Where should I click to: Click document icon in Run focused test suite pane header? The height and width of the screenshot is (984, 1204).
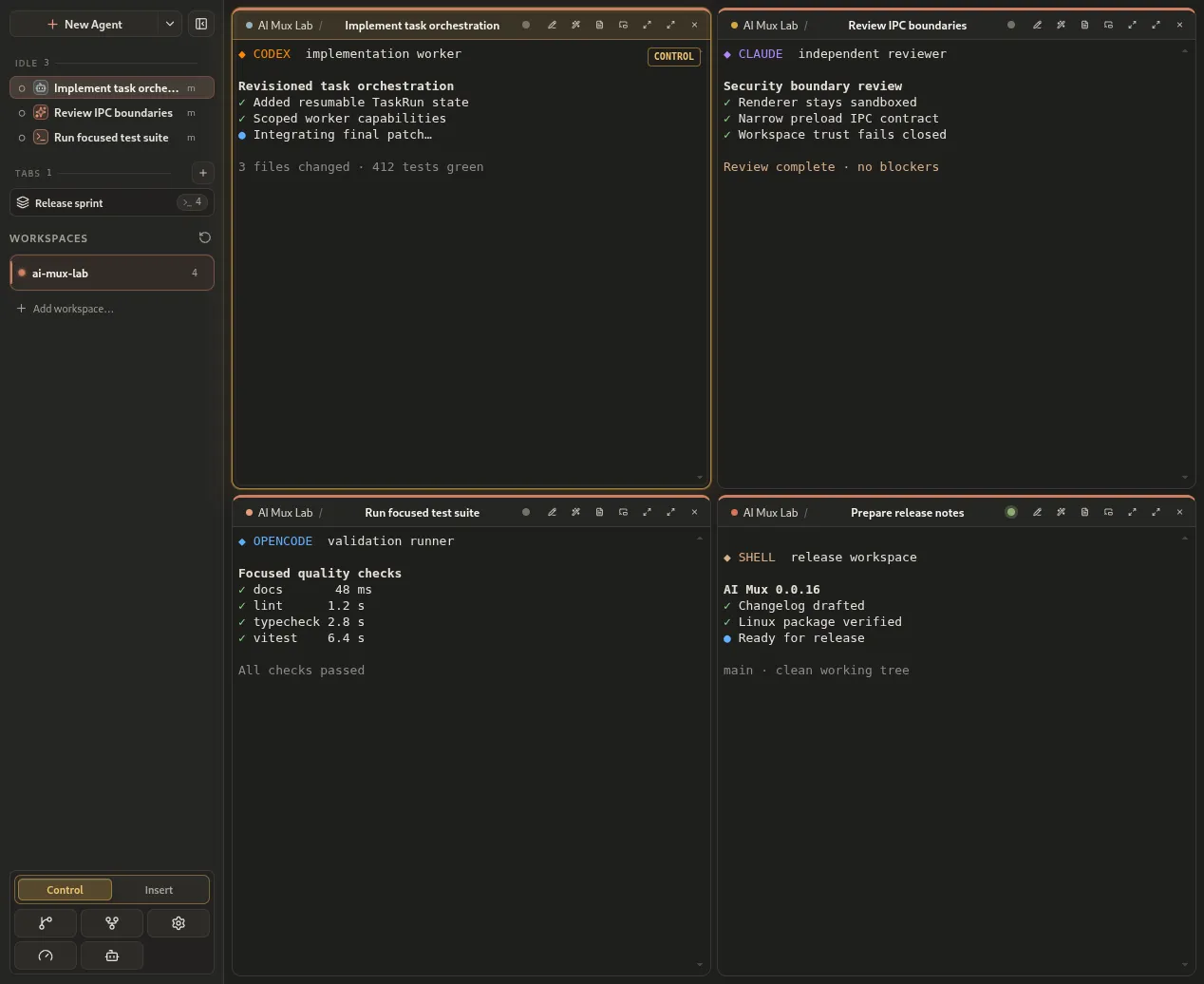coord(599,512)
